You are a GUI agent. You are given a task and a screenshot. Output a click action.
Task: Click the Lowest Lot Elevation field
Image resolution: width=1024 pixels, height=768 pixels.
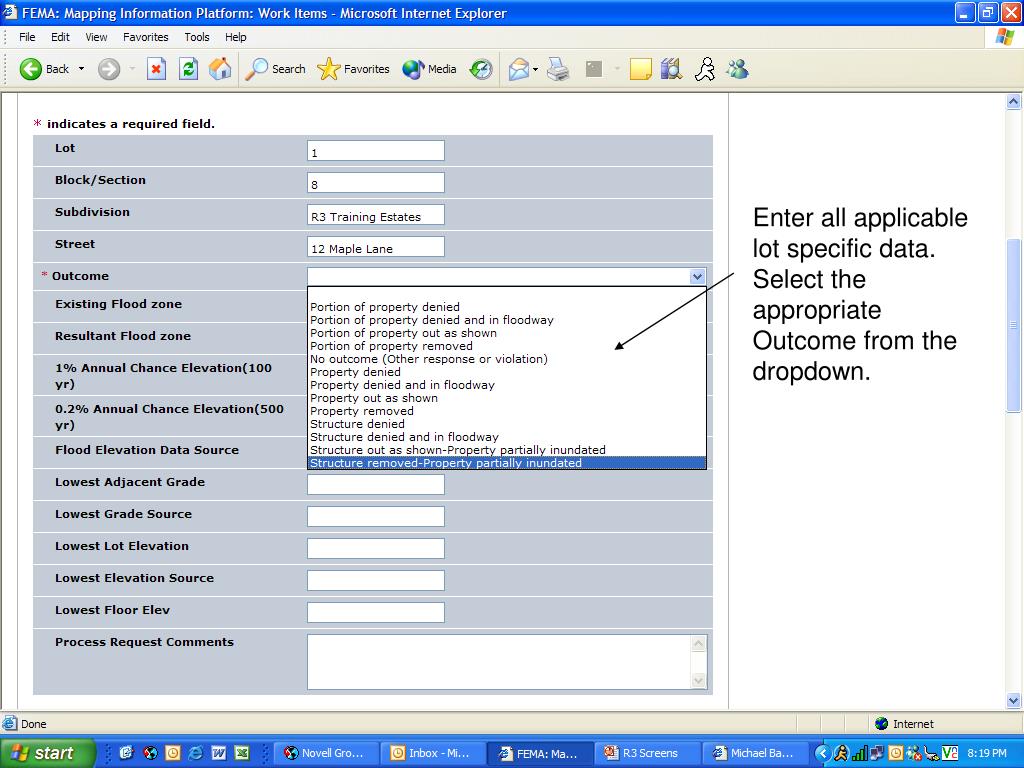point(376,549)
